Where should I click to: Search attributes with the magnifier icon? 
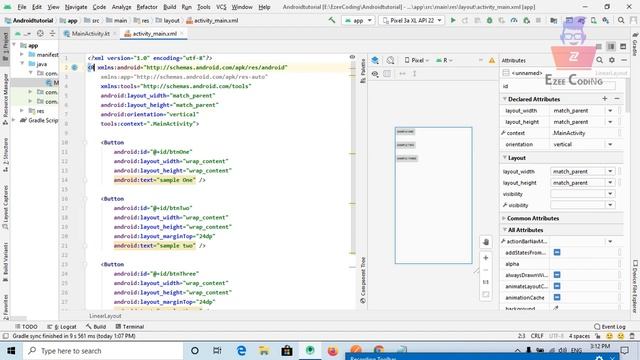[599, 60]
